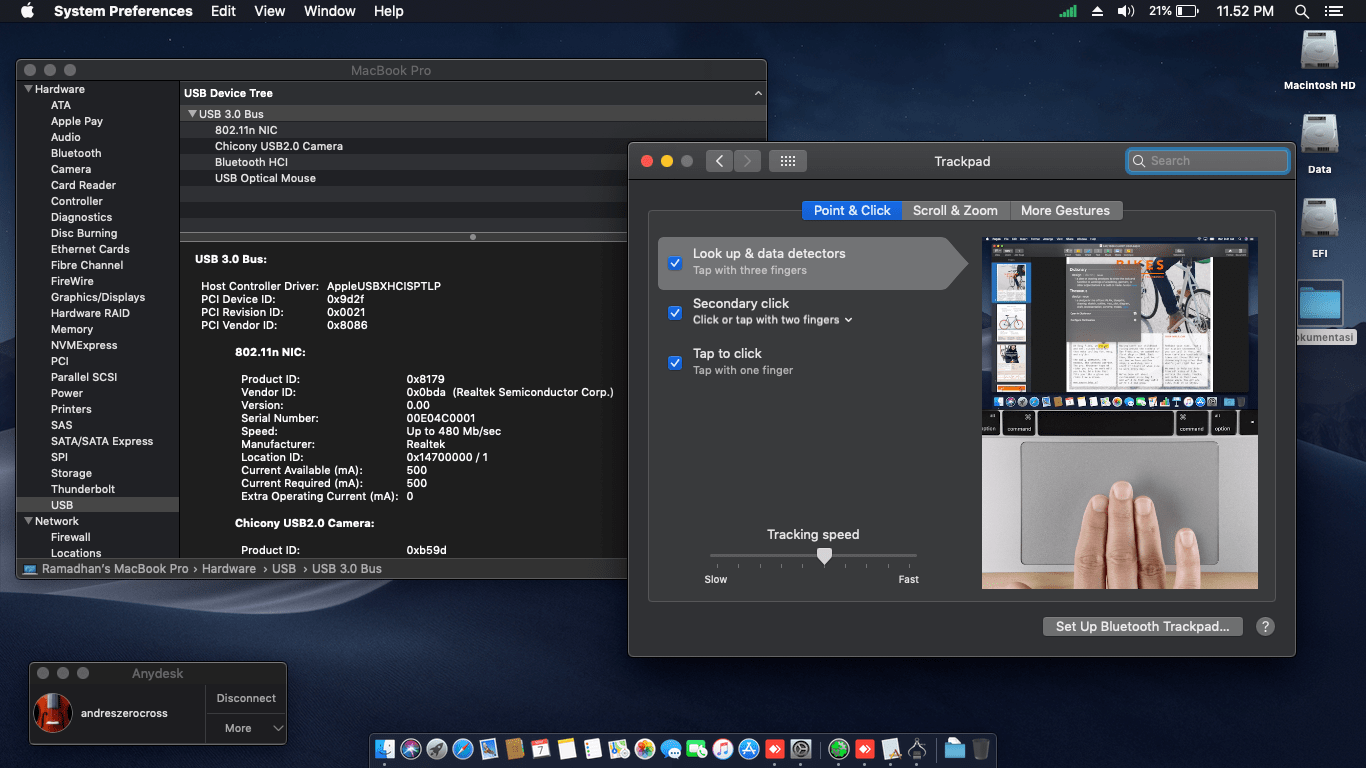The height and width of the screenshot is (768, 1366).
Task: Click the Trackpad help question button
Action: [1265, 626]
